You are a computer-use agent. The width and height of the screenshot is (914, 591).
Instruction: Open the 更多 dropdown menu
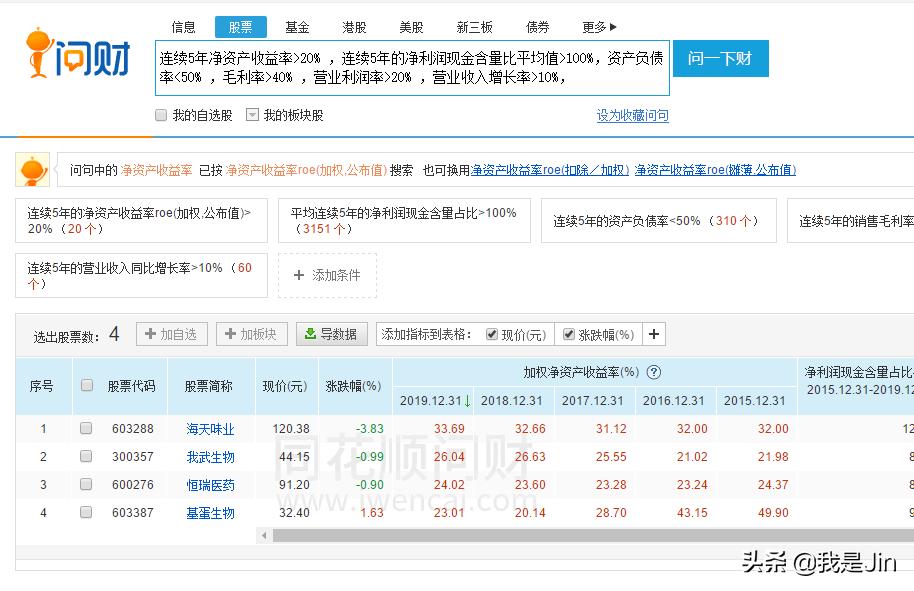pyautogui.click(x=596, y=27)
